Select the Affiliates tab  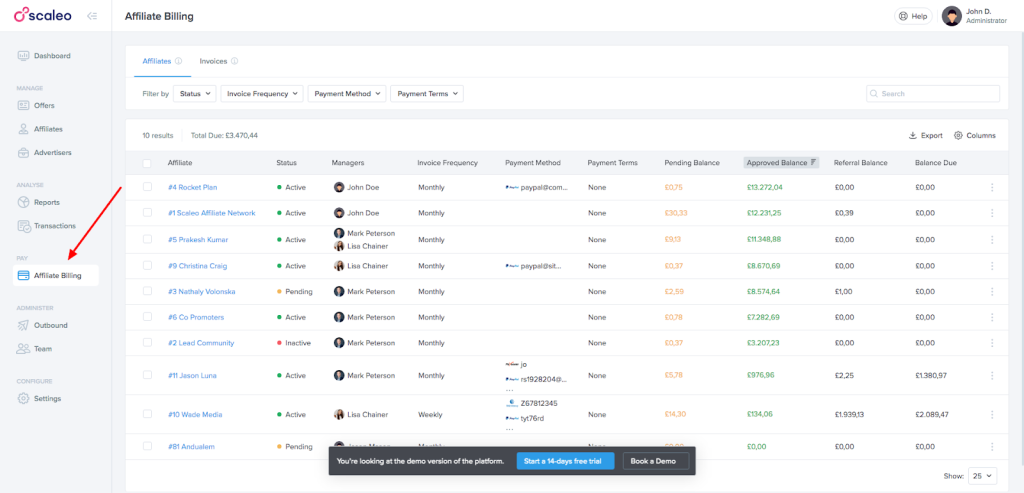coord(157,61)
